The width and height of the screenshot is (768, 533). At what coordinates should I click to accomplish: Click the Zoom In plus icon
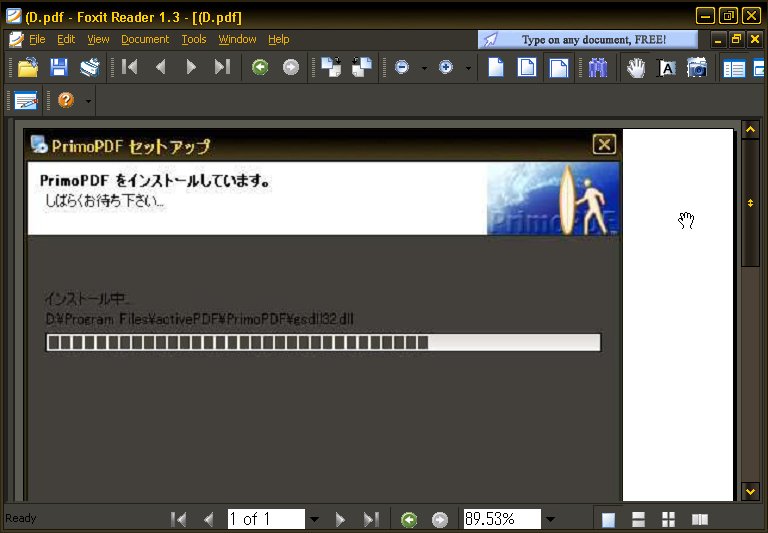446,67
